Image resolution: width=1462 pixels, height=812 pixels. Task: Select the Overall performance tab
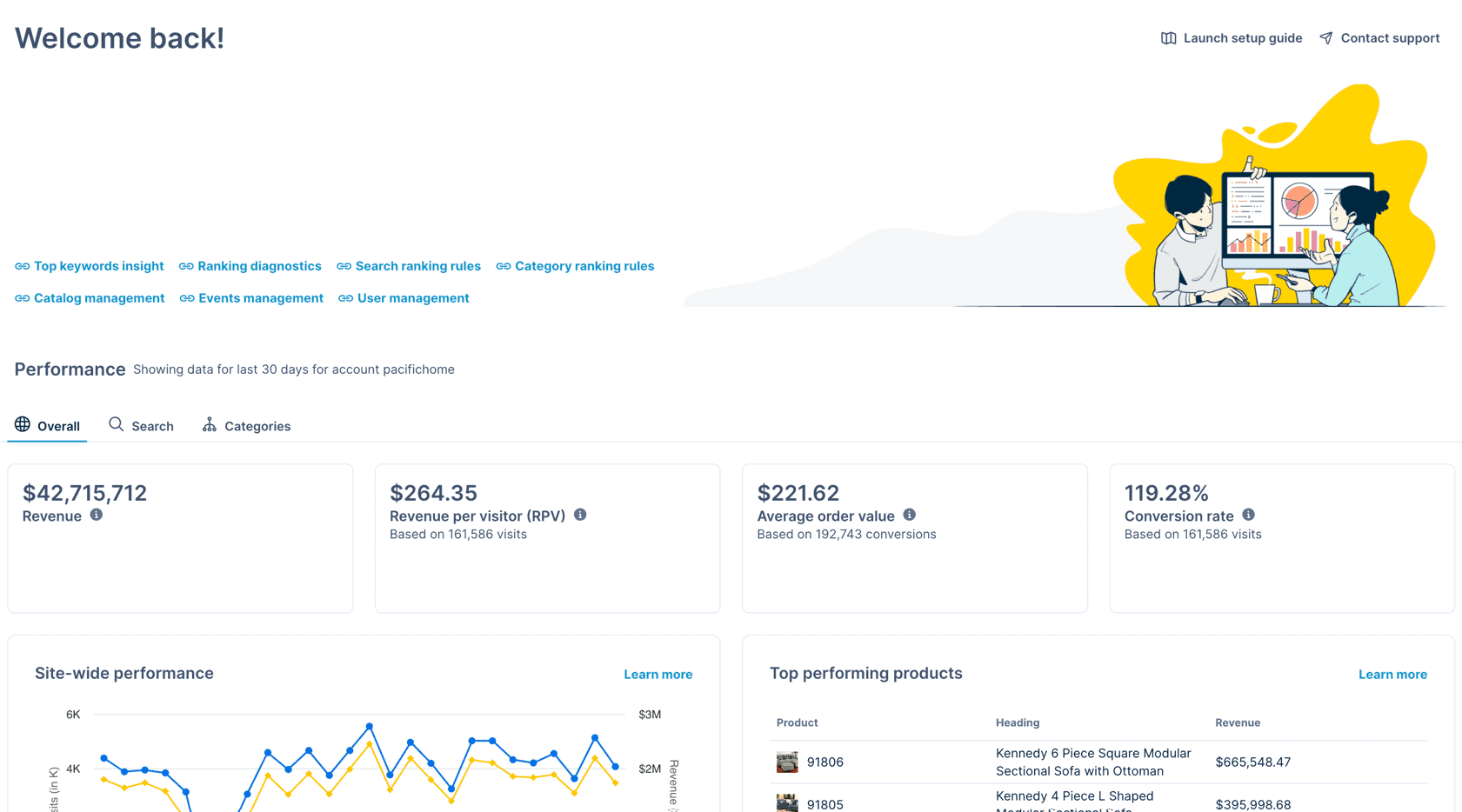(x=47, y=425)
